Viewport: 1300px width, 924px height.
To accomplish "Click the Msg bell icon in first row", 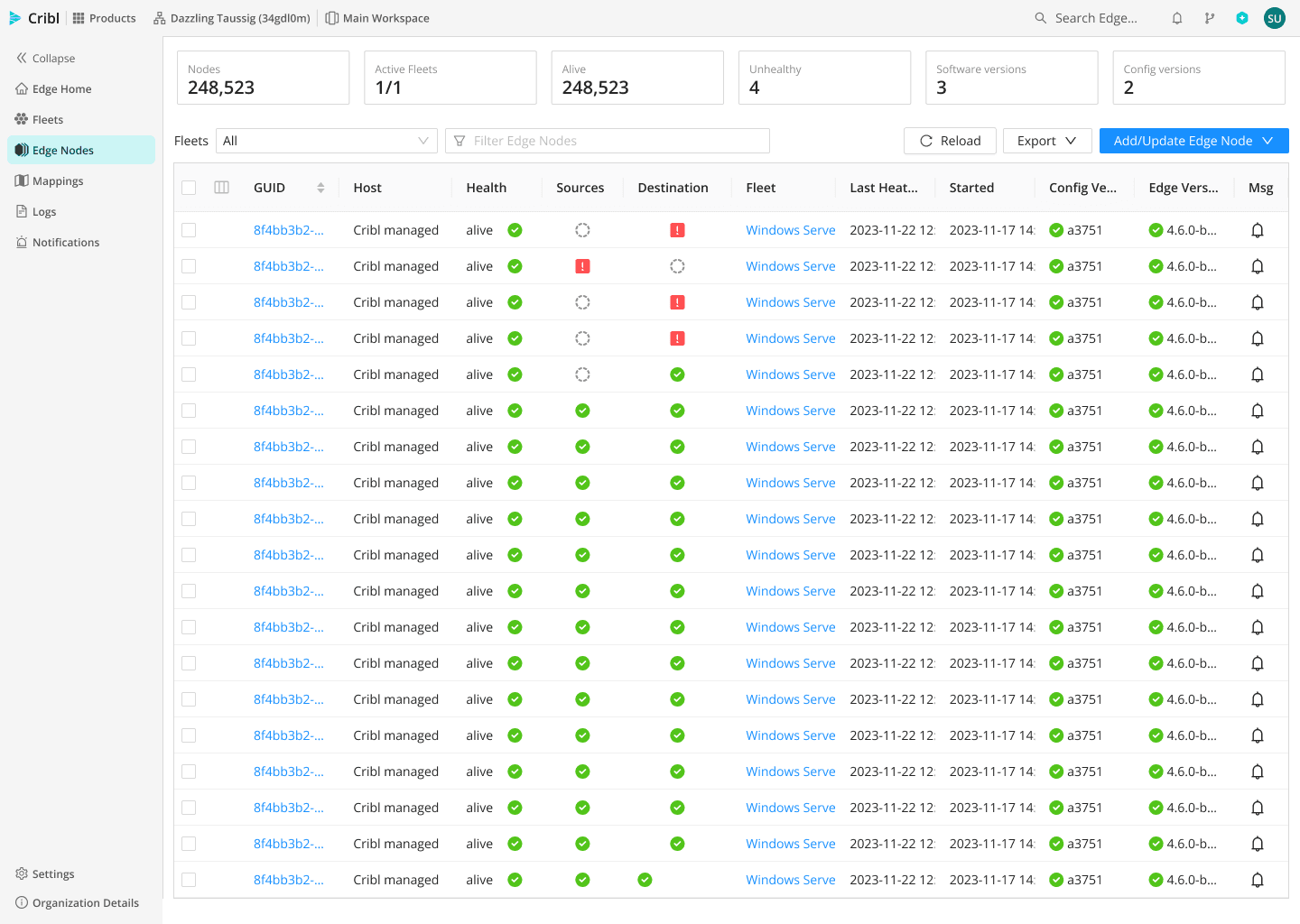I will pyautogui.click(x=1257, y=230).
